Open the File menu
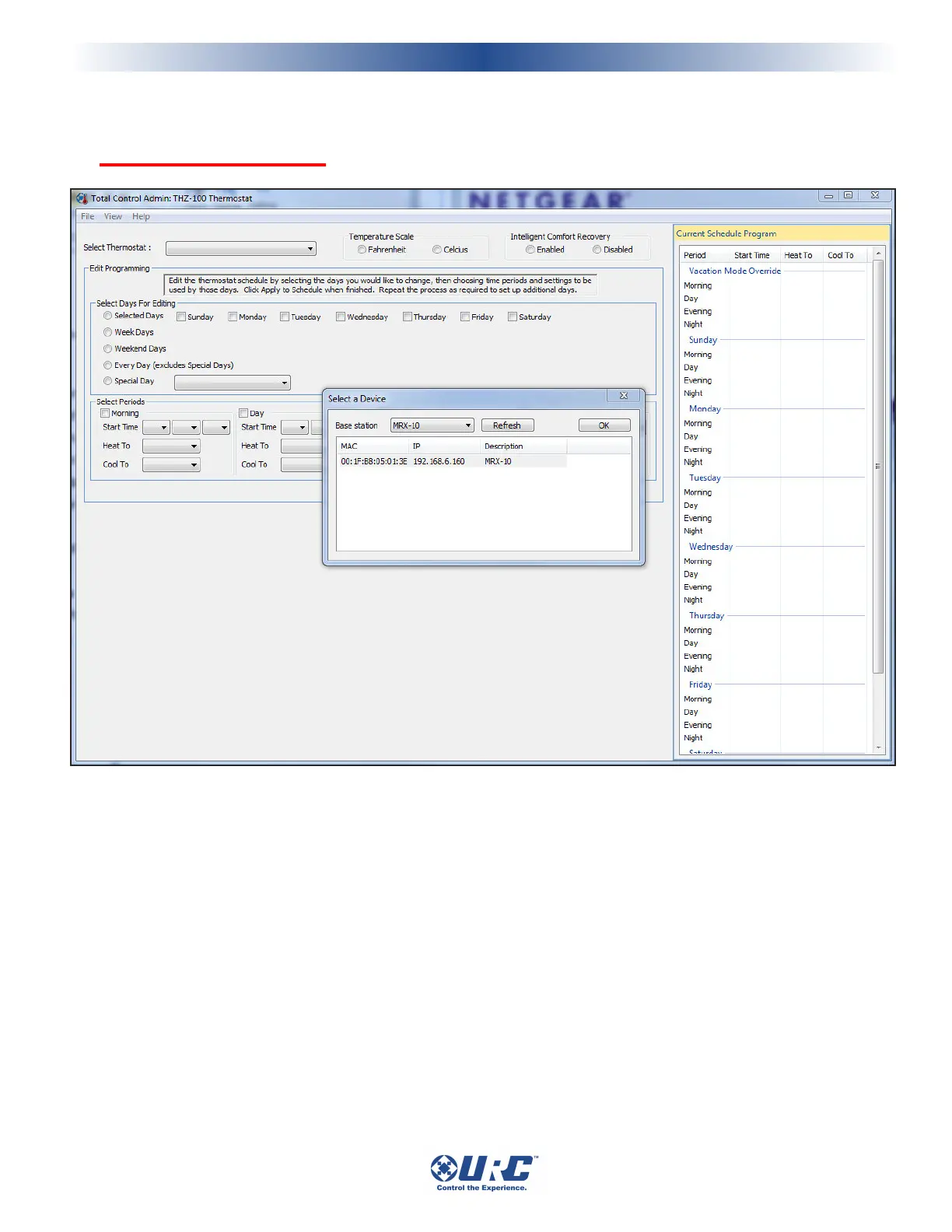Image resolution: width=952 pixels, height=1232 pixels. pos(88,216)
